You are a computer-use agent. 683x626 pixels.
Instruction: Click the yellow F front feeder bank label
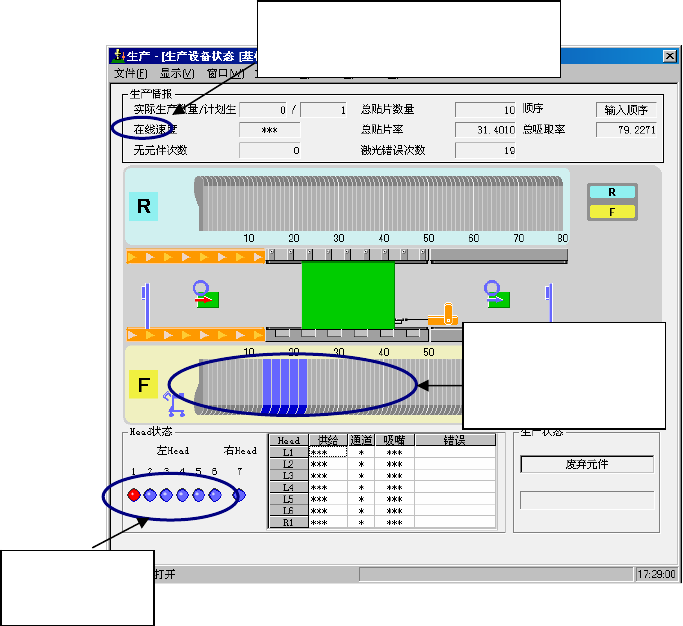click(x=143, y=385)
